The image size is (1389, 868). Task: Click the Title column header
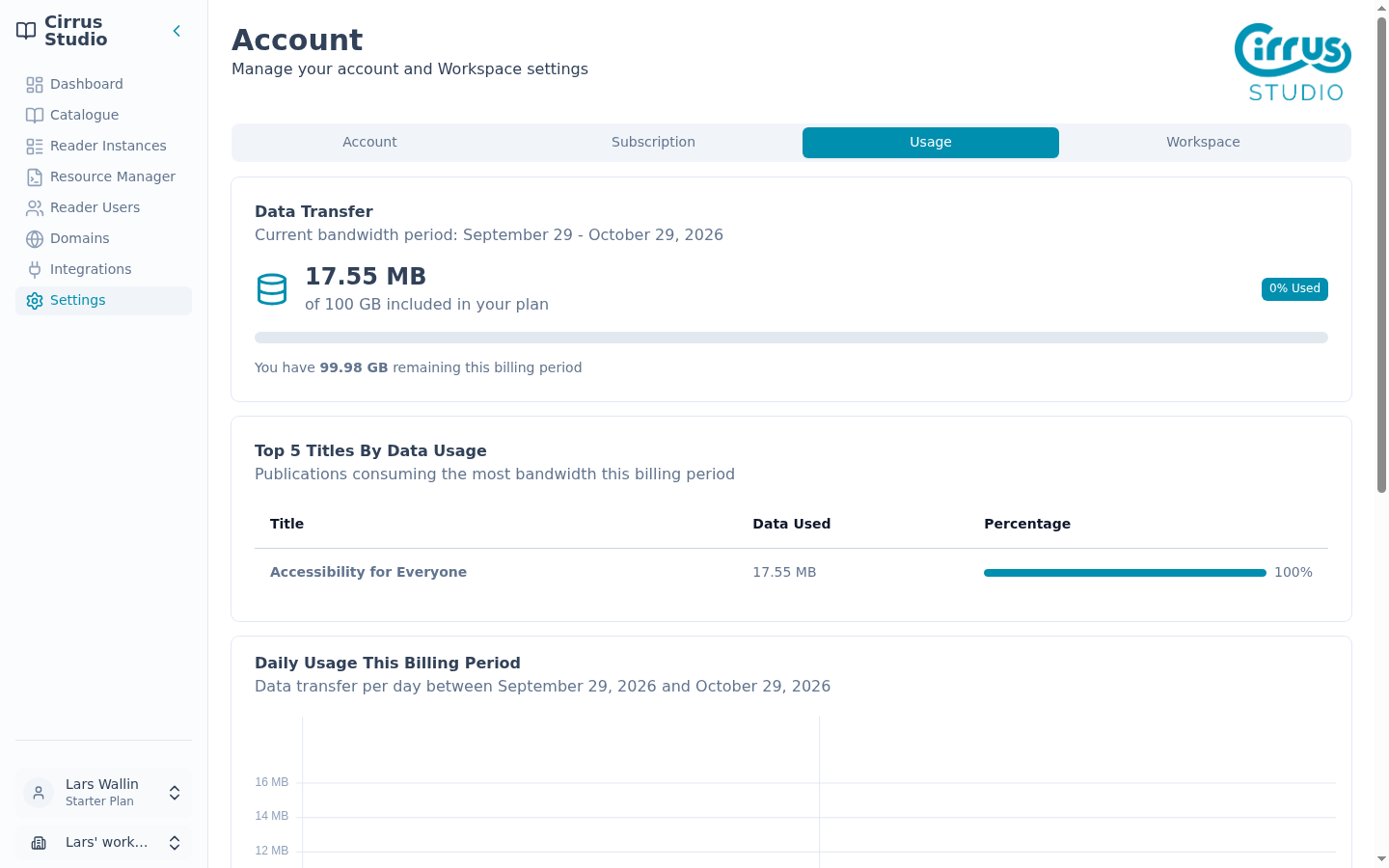click(286, 525)
